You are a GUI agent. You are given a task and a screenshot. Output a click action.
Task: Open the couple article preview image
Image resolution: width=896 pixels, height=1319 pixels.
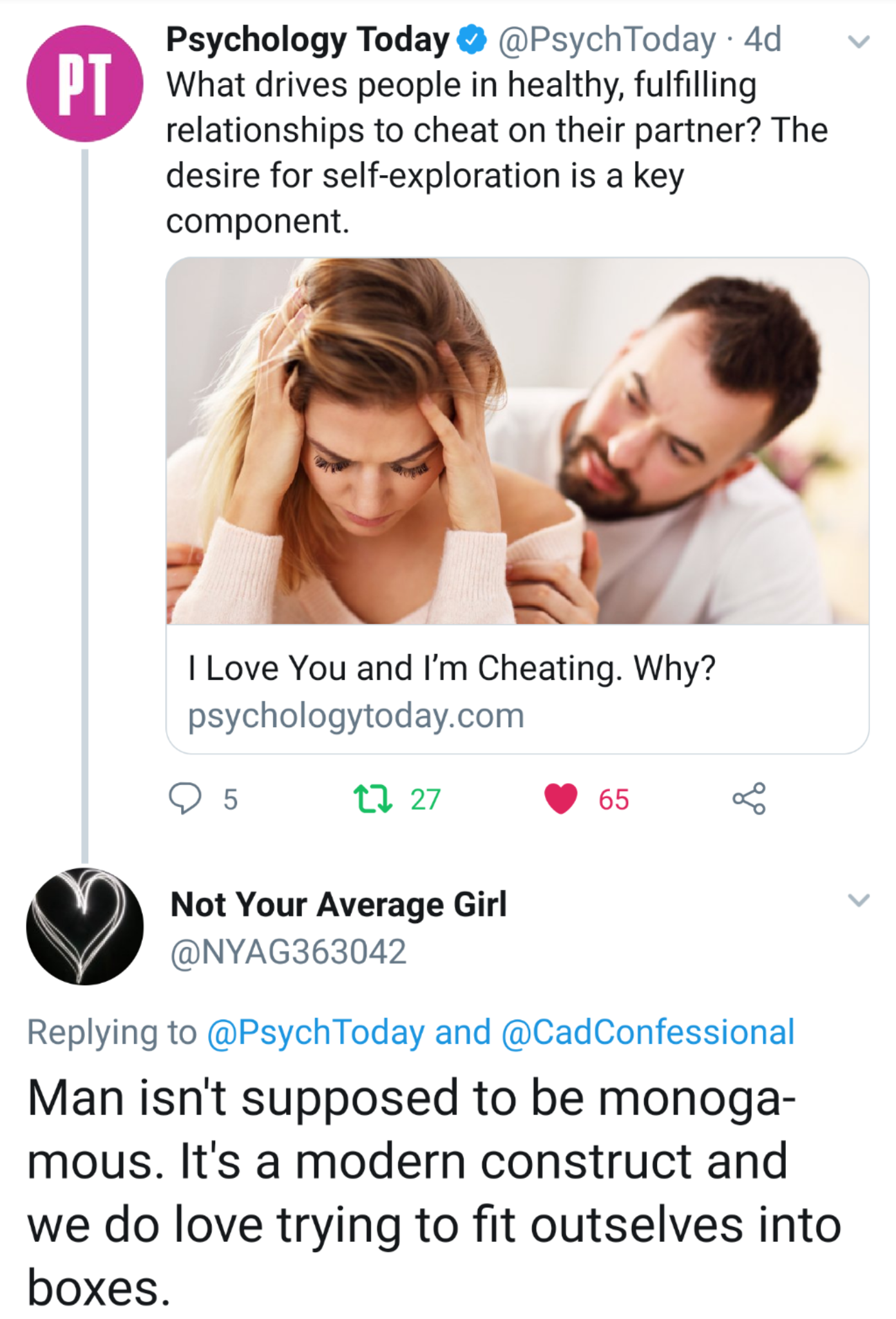[517, 441]
